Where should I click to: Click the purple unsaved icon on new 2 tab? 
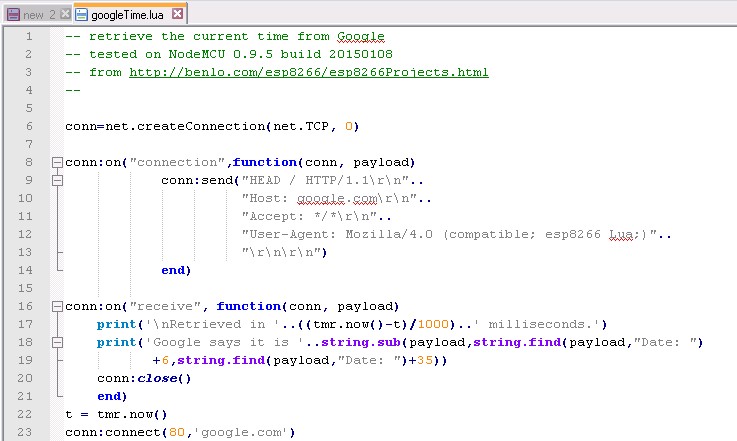pos(13,15)
